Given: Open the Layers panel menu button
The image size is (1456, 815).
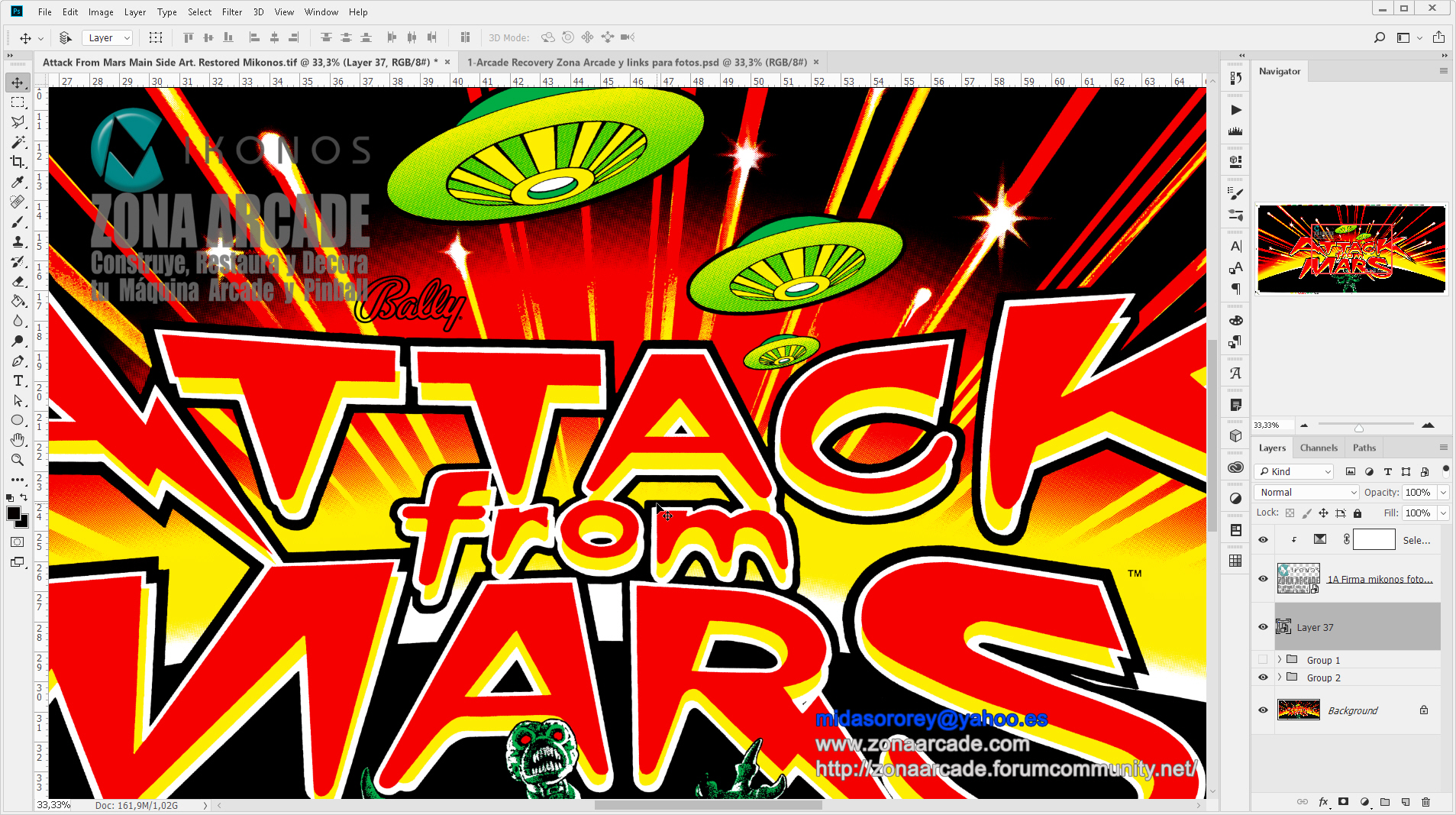Looking at the screenshot, I should pyautogui.click(x=1443, y=447).
